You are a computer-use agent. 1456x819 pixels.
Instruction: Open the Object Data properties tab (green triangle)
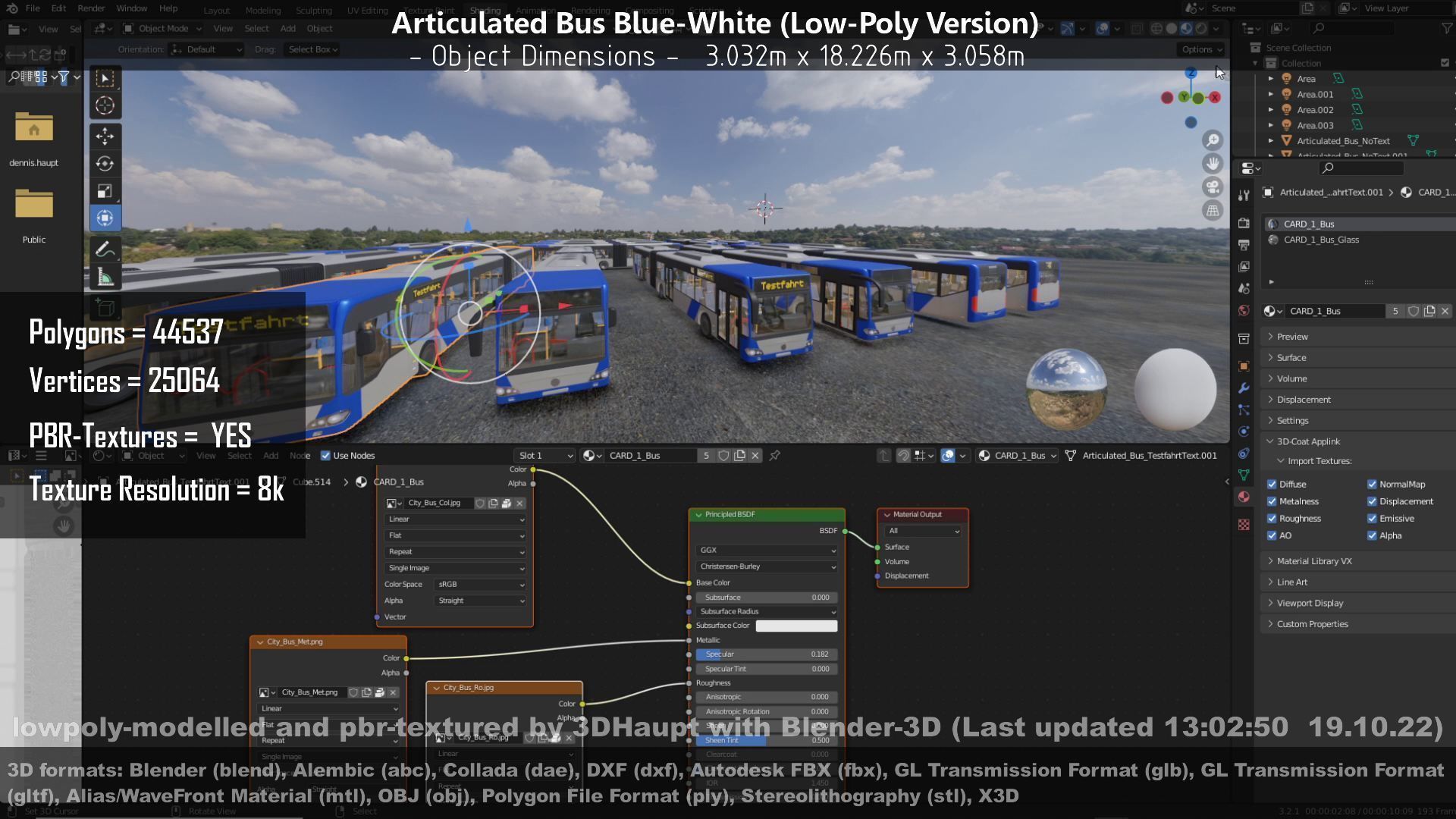click(x=1244, y=475)
